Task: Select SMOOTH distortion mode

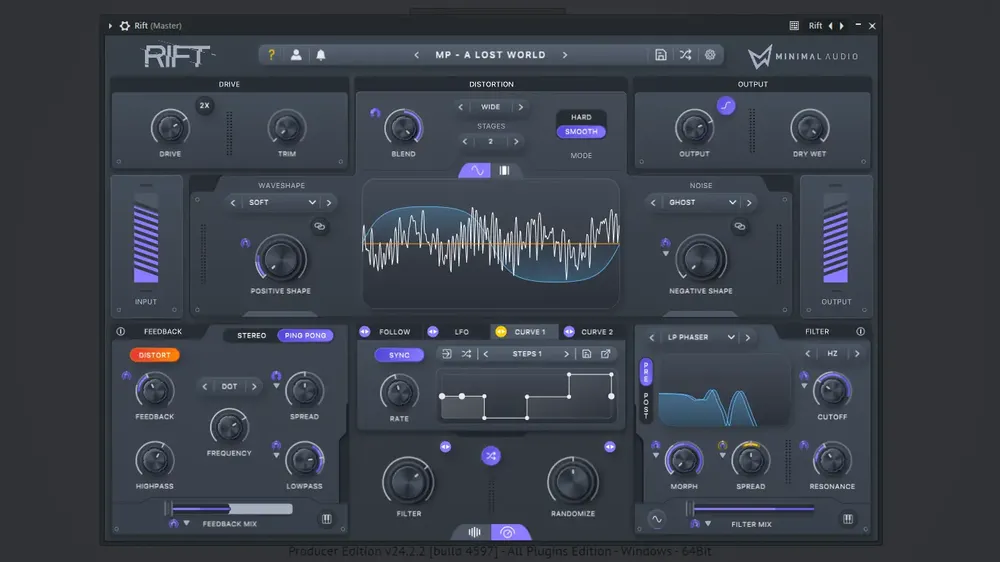Action: tap(581, 132)
